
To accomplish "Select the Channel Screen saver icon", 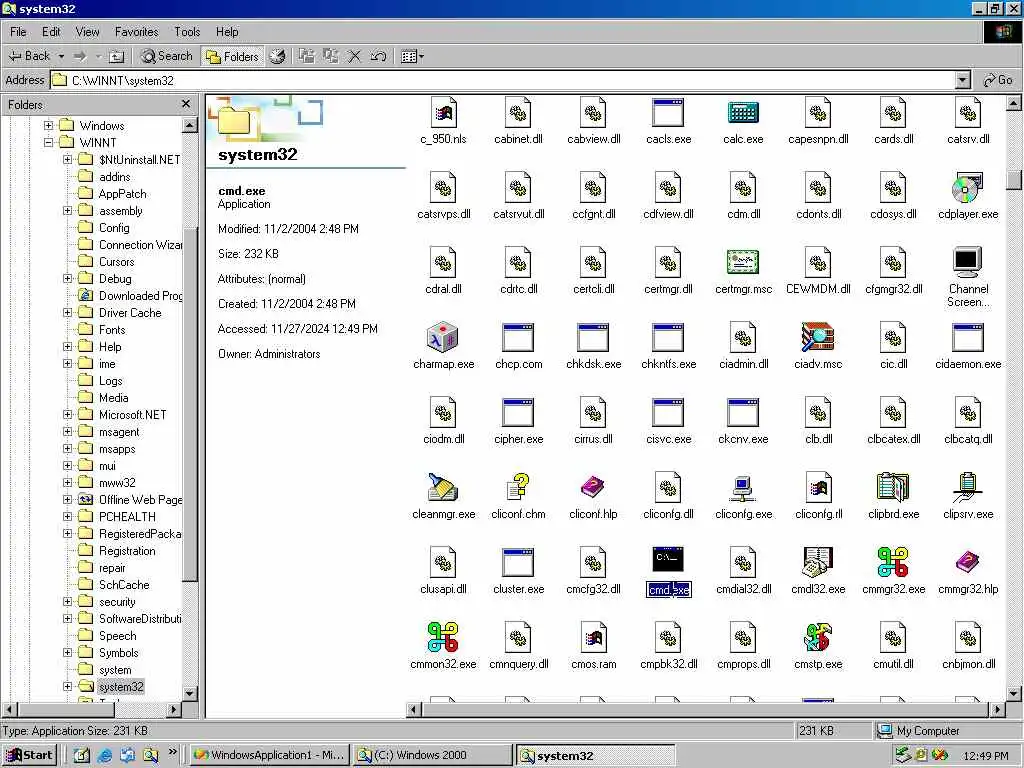I will pos(968,263).
